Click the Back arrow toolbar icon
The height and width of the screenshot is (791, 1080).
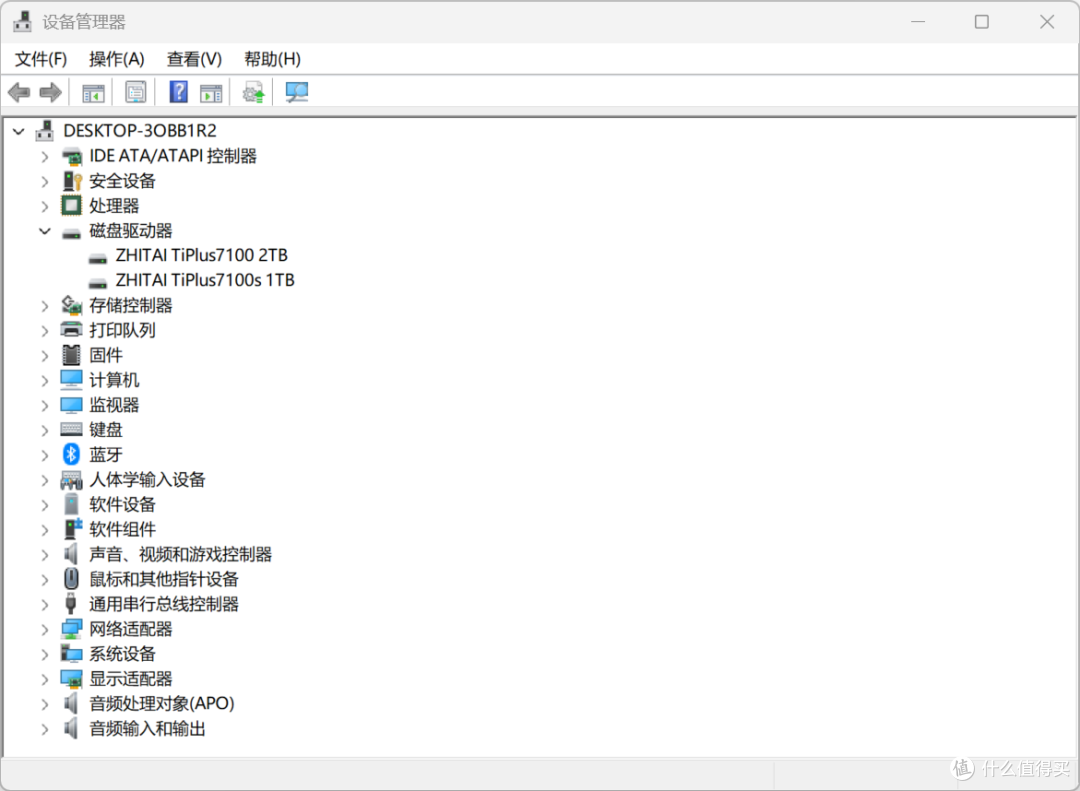(19, 92)
